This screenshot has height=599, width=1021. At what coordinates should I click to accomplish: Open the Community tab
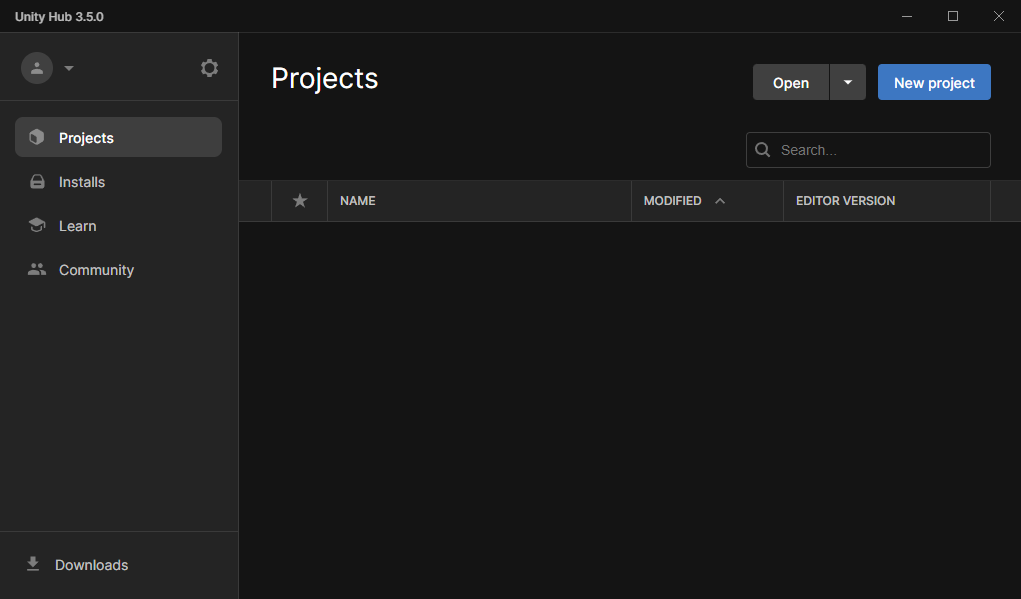pyautogui.click(x=119, y=270)
